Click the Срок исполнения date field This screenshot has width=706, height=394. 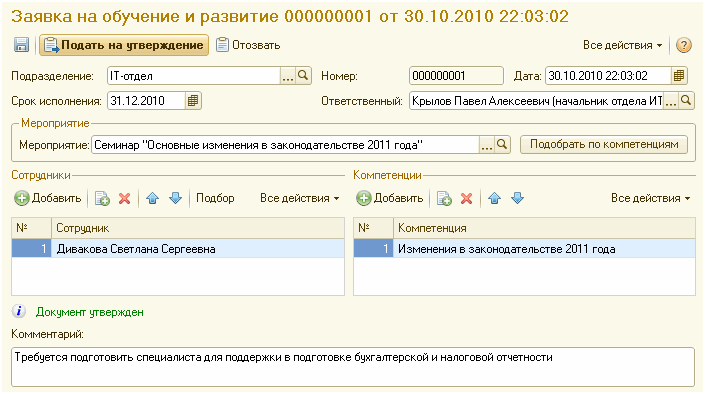pos(146,100)
